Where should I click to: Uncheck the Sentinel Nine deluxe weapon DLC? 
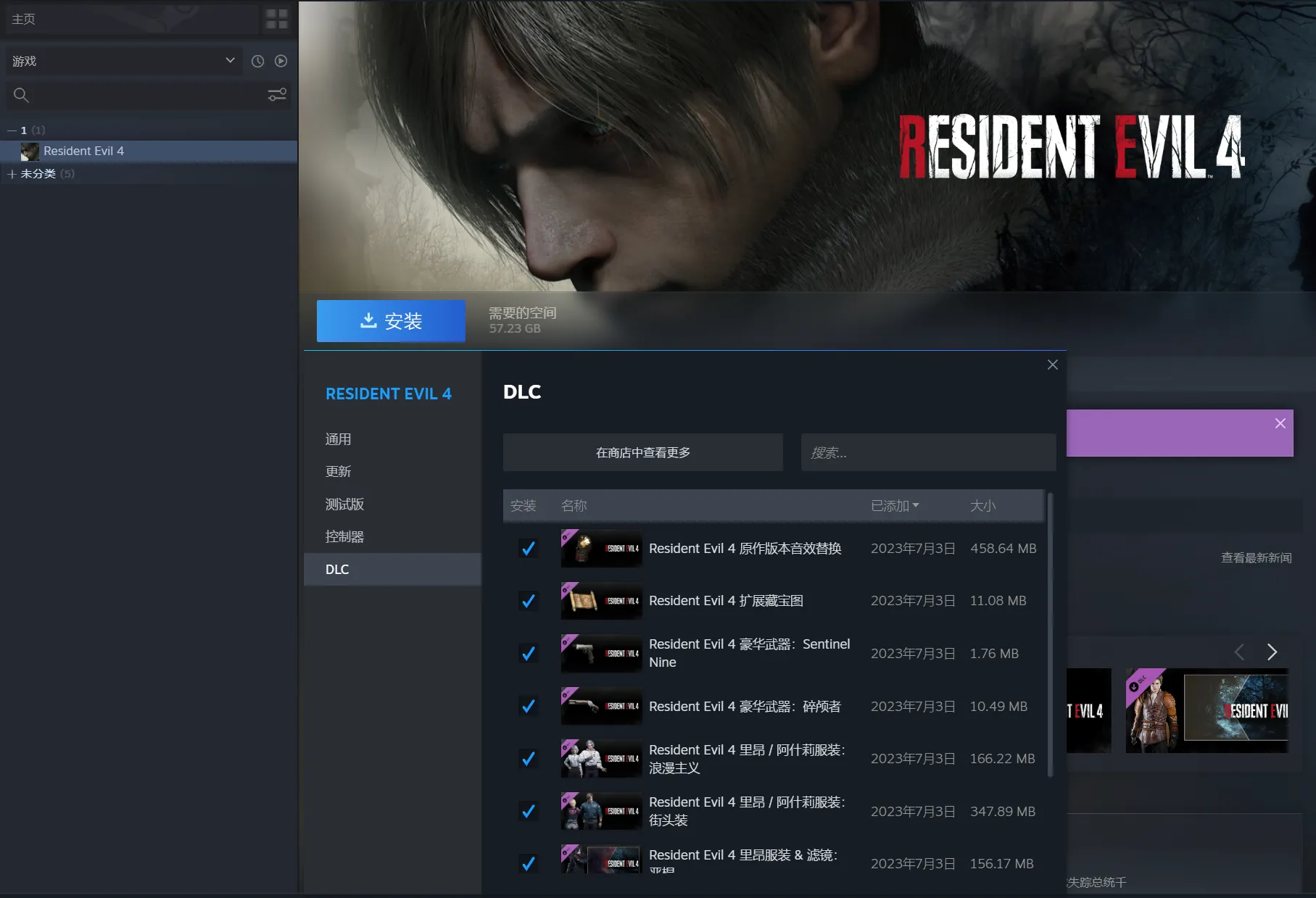coord(529,654)
